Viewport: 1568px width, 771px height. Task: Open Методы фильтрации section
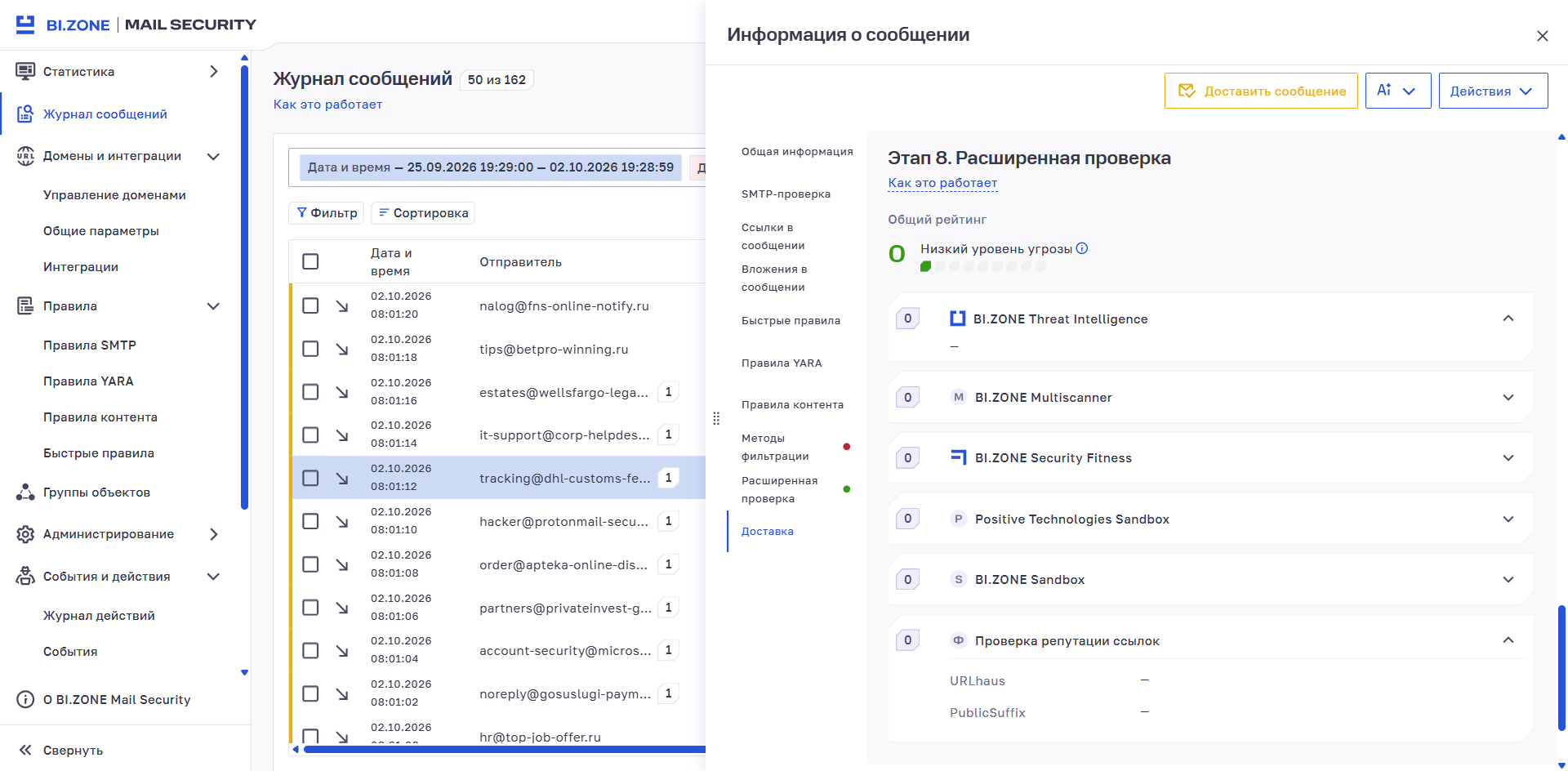(775, 447)
